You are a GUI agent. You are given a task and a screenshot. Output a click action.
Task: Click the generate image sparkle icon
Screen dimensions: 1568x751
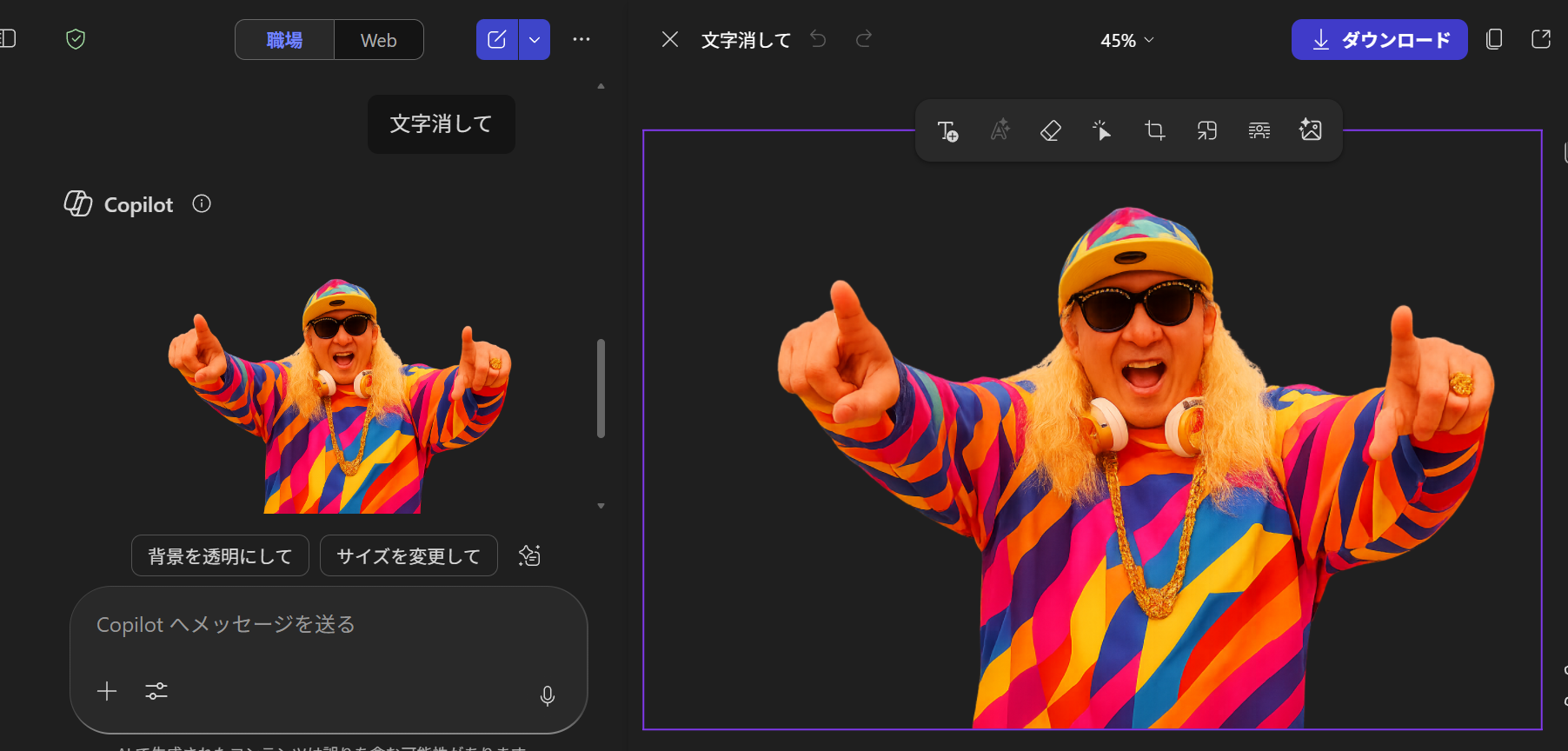tap(1311, 130)
